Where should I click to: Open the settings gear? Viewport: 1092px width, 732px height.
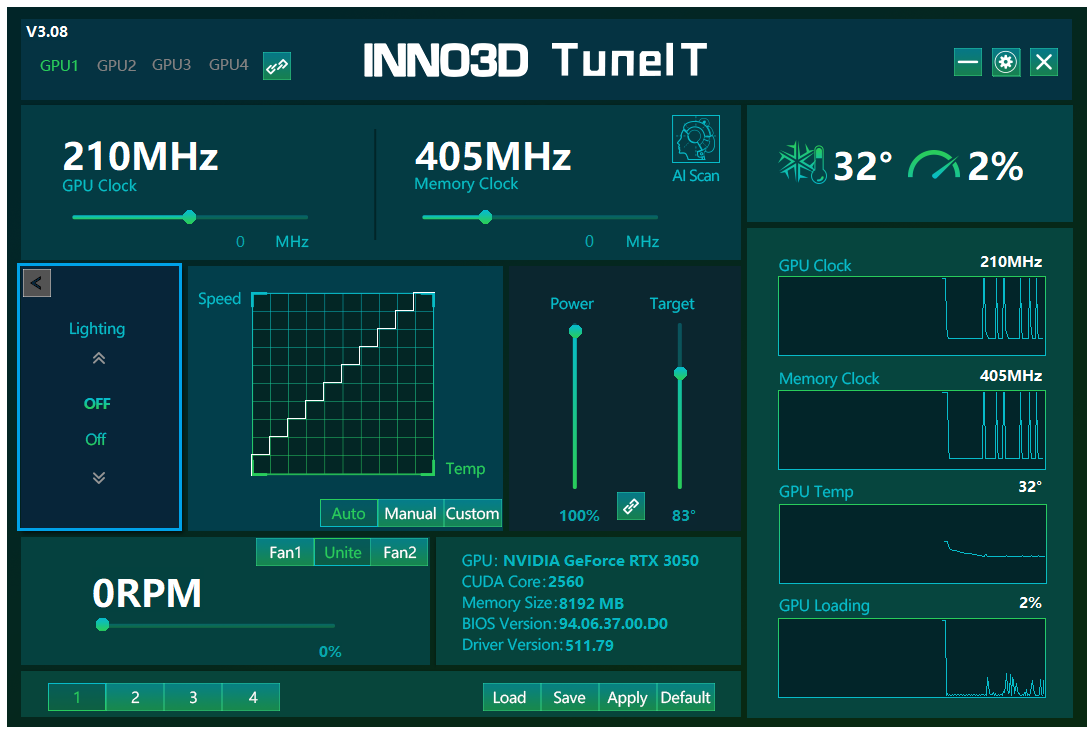click(x=1006, y=62)
